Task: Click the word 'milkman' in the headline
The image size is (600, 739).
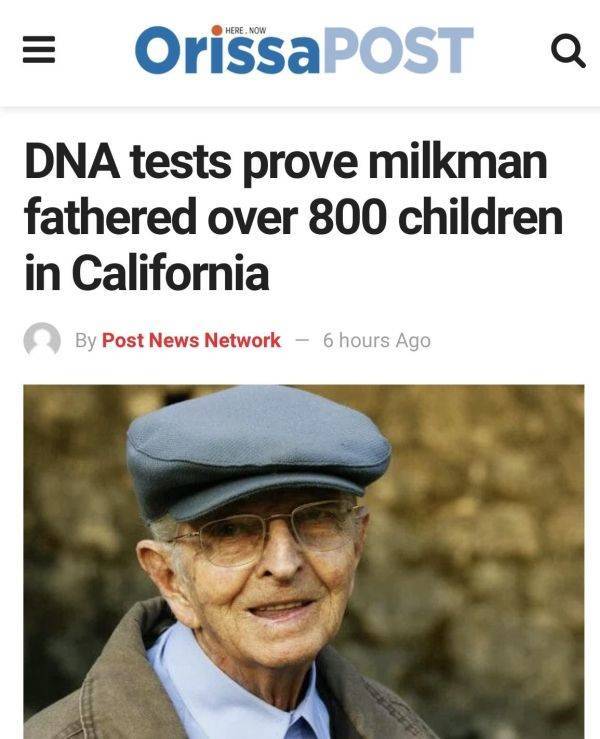Action: coord(458,161)
